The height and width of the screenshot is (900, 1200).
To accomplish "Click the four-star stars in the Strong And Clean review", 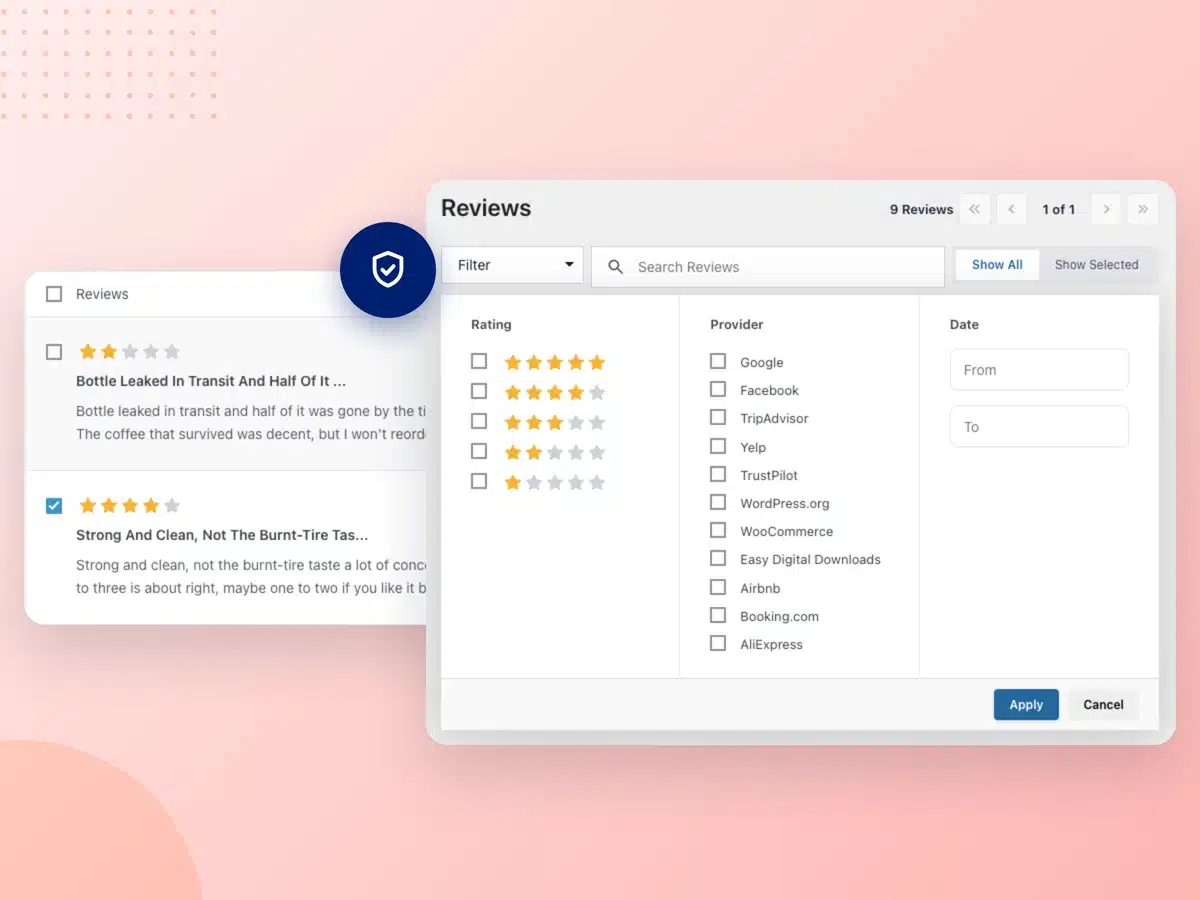I will pos(129,505).
